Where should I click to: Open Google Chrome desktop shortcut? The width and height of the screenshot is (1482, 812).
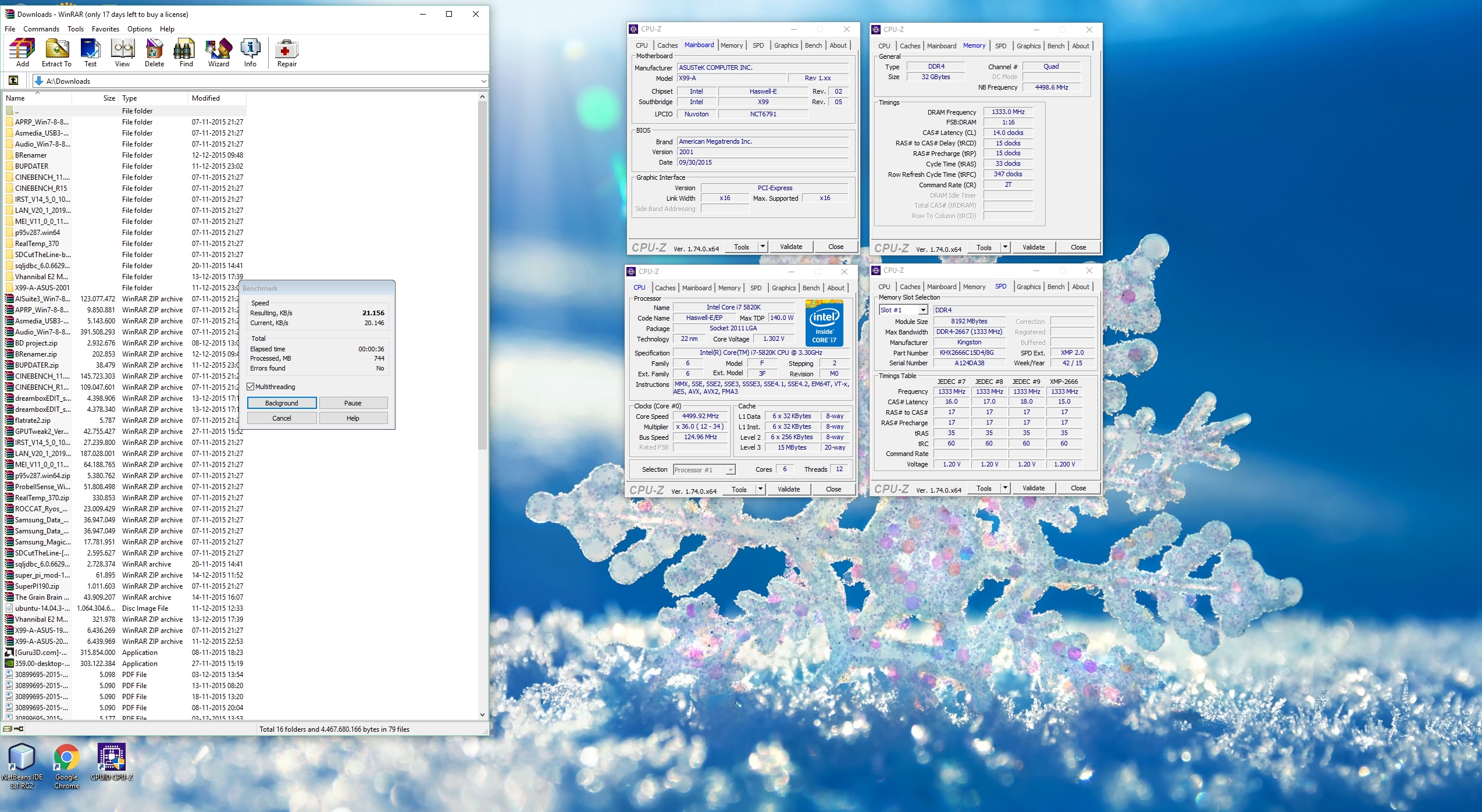(x=66, y=766)
